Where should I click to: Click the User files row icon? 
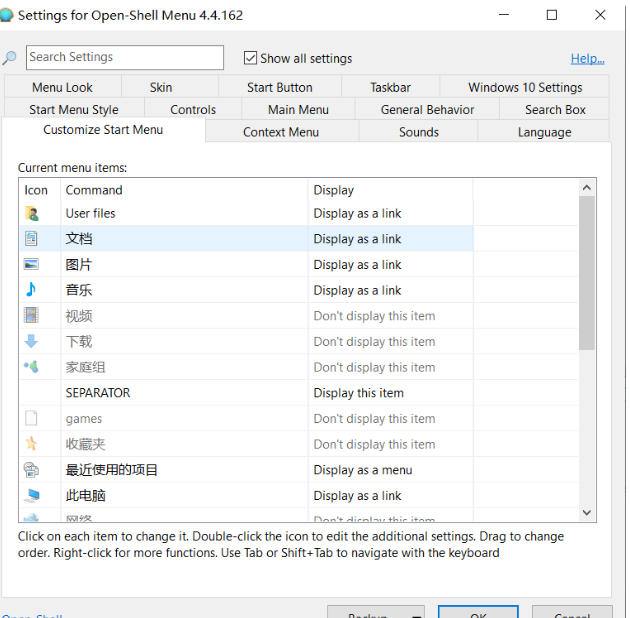(x=32, y=213)
